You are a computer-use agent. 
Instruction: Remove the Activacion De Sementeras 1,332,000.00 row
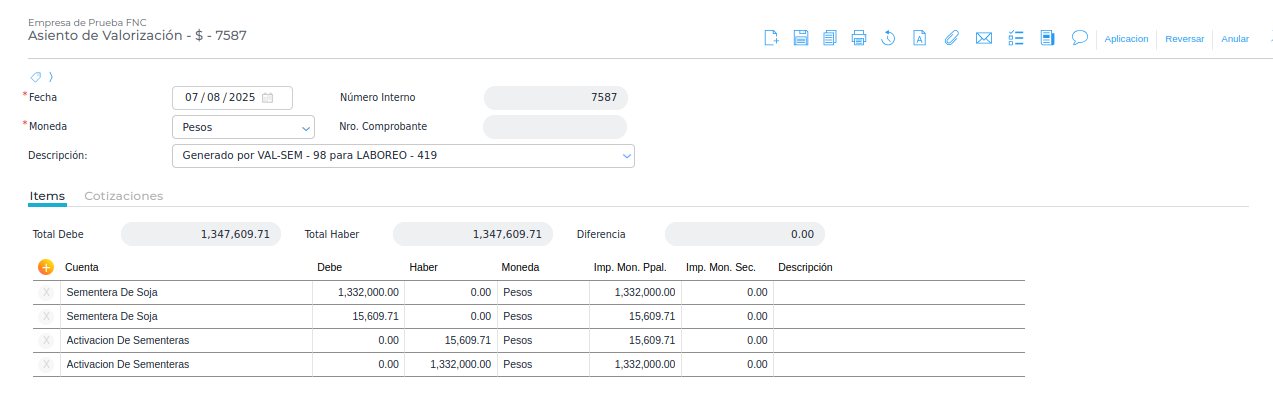46,364
